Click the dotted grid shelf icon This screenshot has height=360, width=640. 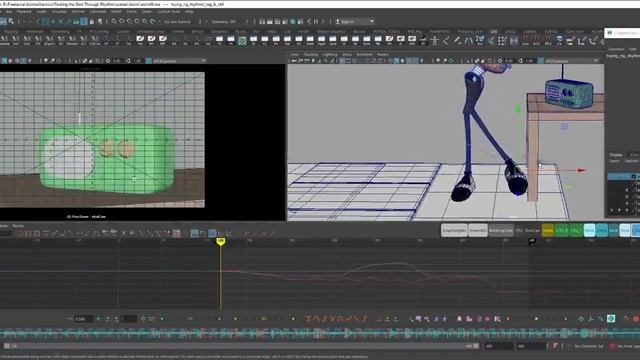tap(502, 40)
